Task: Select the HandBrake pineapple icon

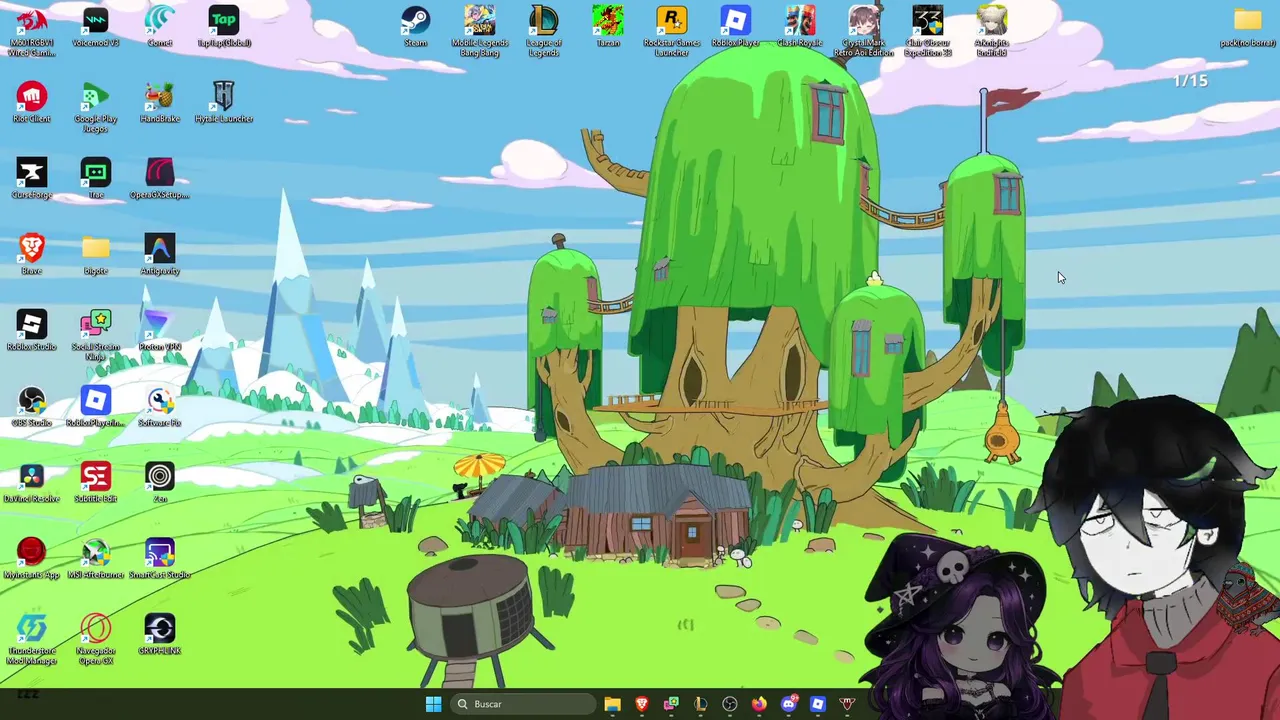Action: 160,103
